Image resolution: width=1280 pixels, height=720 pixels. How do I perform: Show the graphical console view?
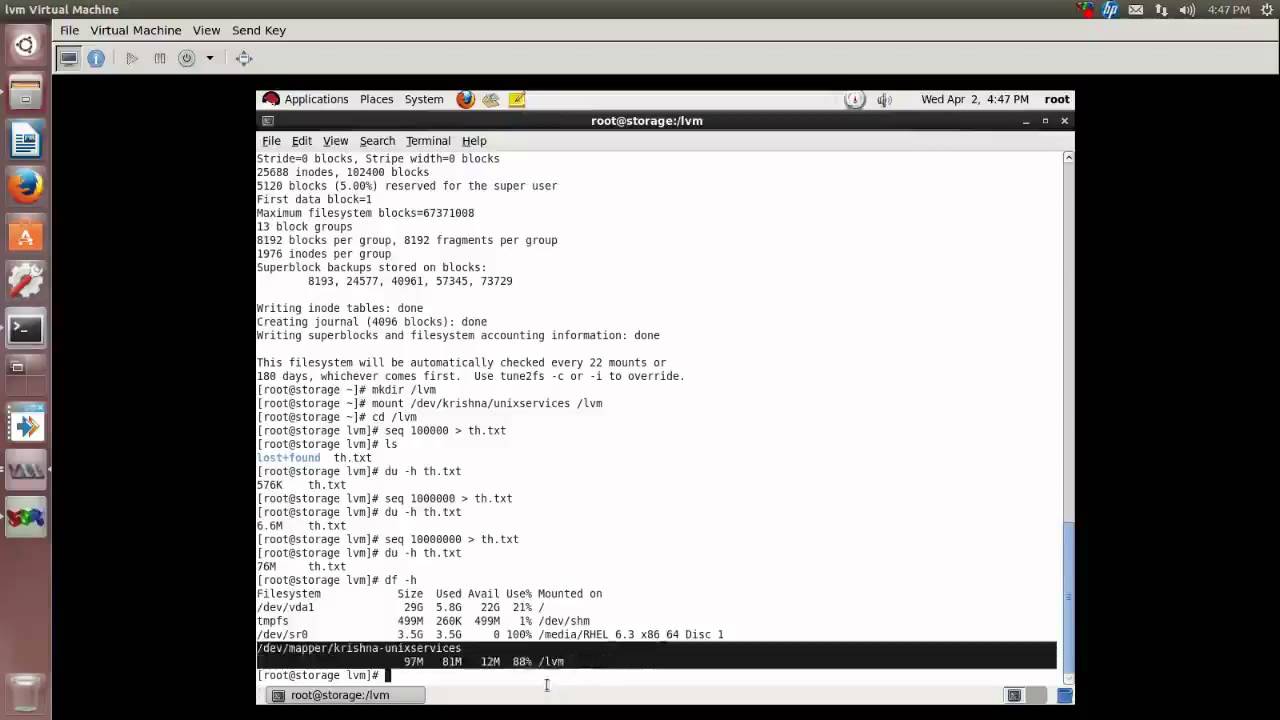(x=69, y=58)
